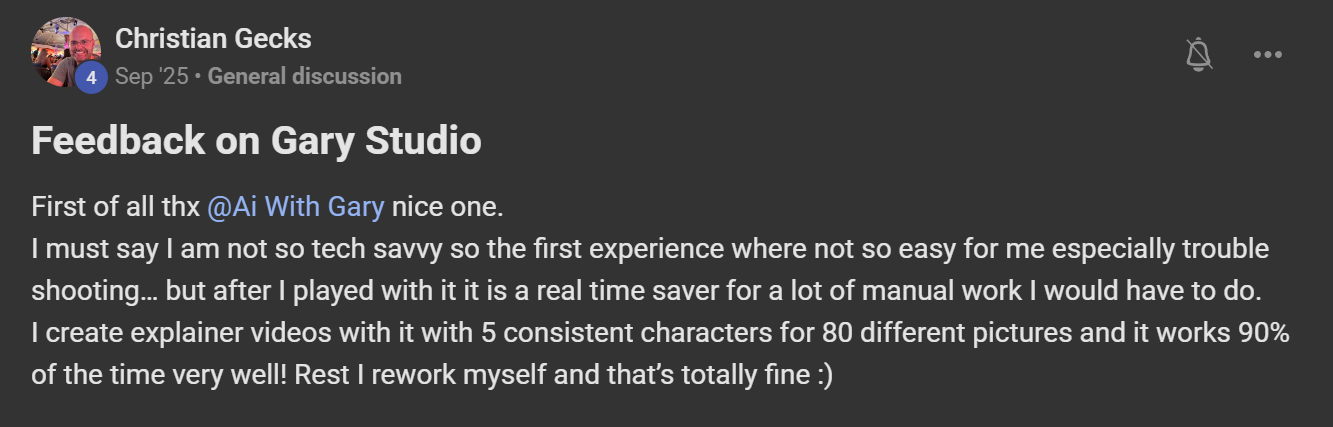1333x427 pixels.
Task: Click the ":)" smiley ending the post
Action: coord(820,376)
